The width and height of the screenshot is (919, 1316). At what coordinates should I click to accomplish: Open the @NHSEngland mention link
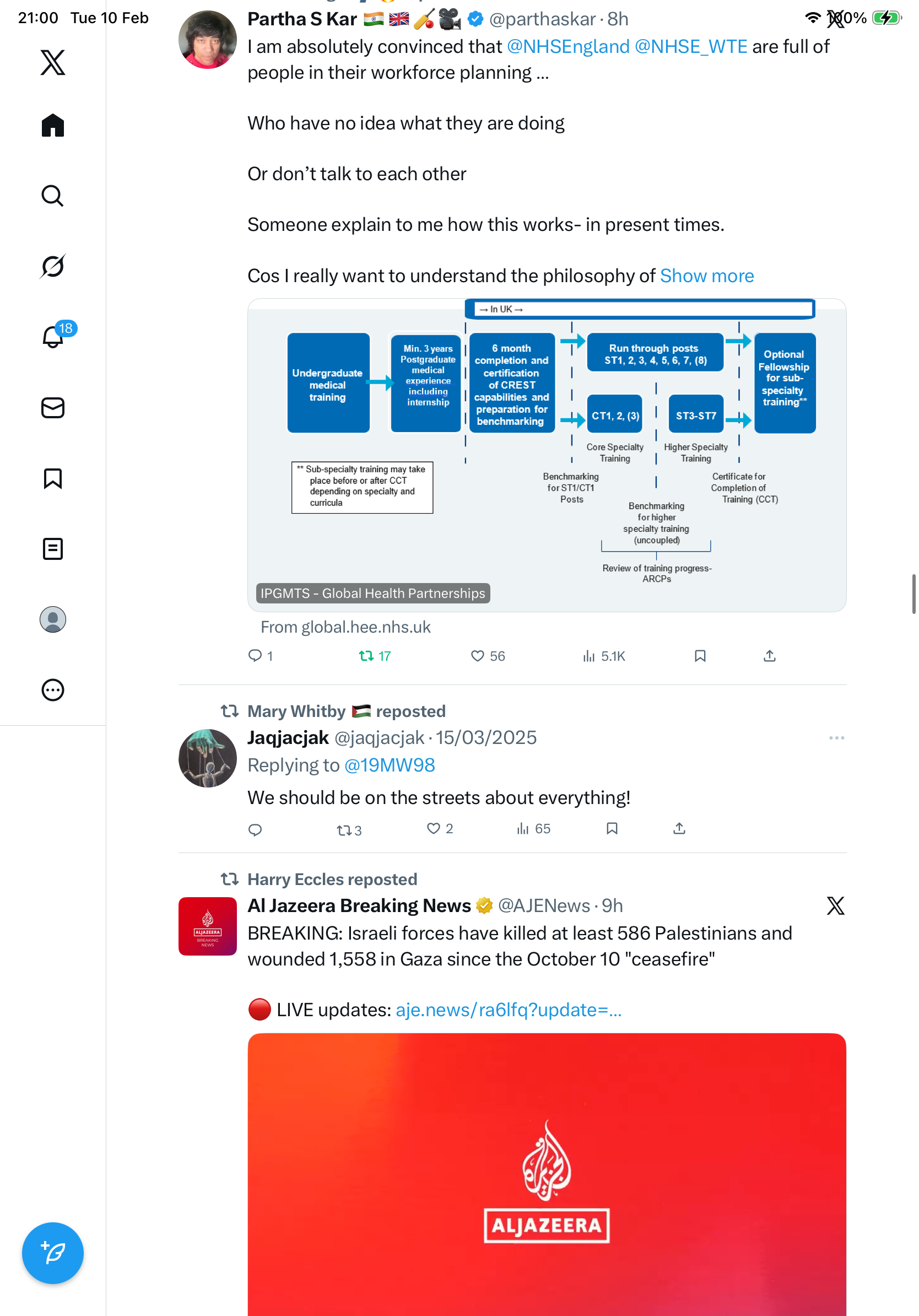click(568, 46)
